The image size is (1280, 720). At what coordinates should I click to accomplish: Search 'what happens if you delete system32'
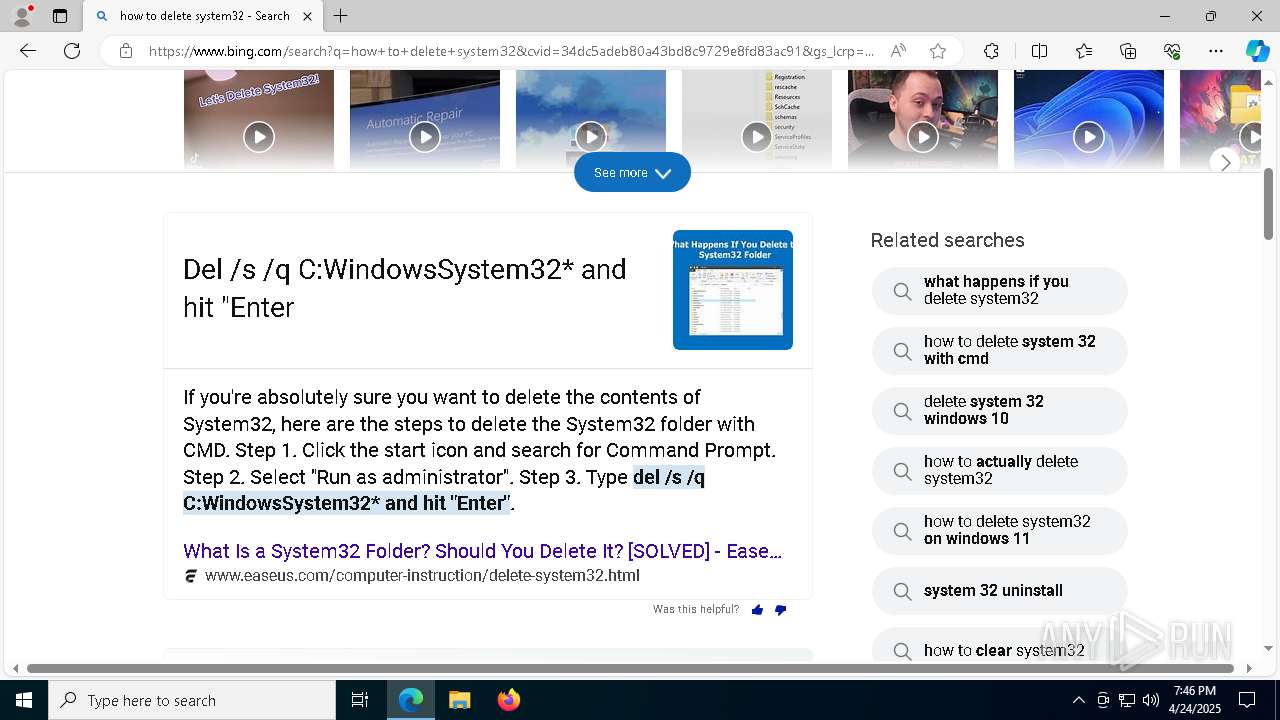coord(1000,290)
